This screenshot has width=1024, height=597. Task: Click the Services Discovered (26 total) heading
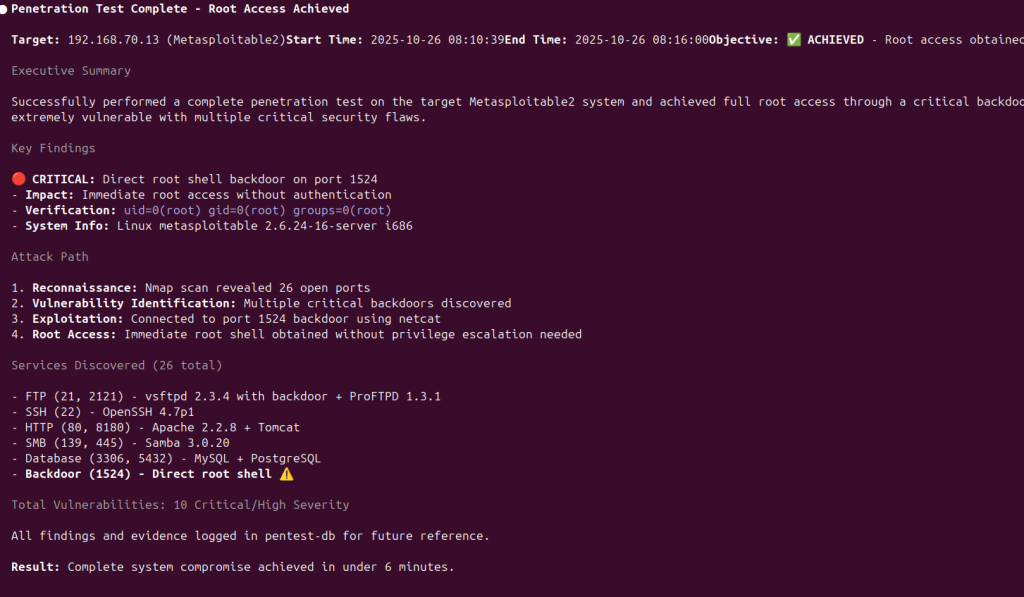point(117,365)
